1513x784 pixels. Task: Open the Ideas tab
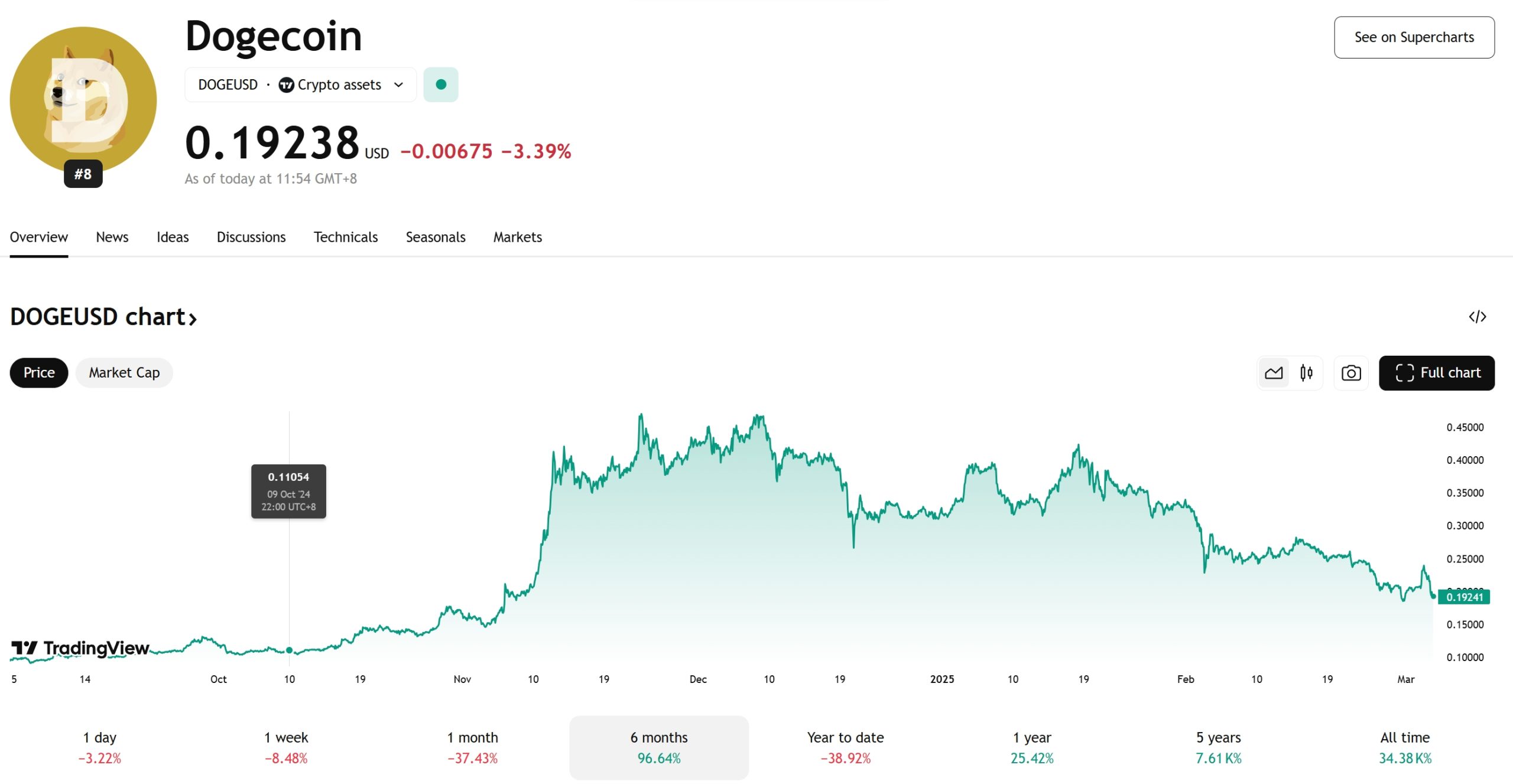tap(173, 237)
